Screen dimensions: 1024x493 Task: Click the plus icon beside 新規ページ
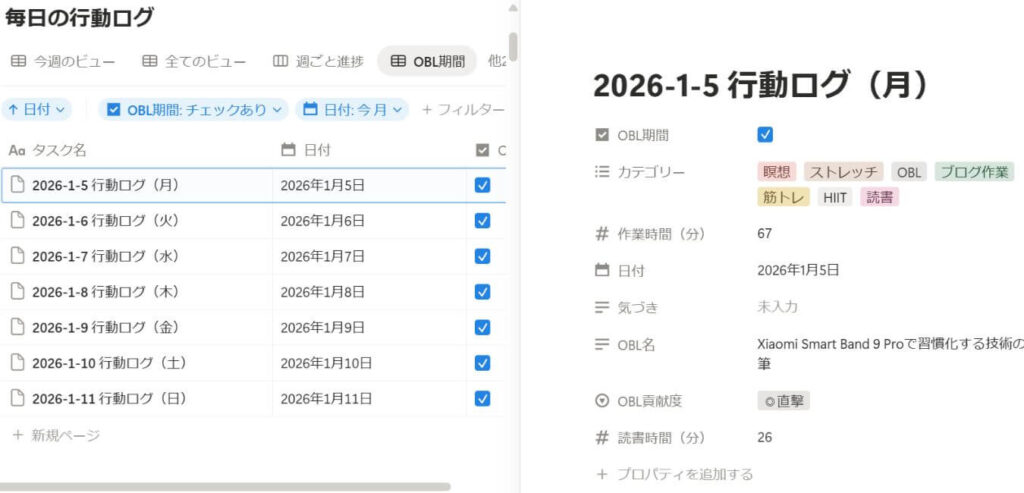click(x=18, y=435)
